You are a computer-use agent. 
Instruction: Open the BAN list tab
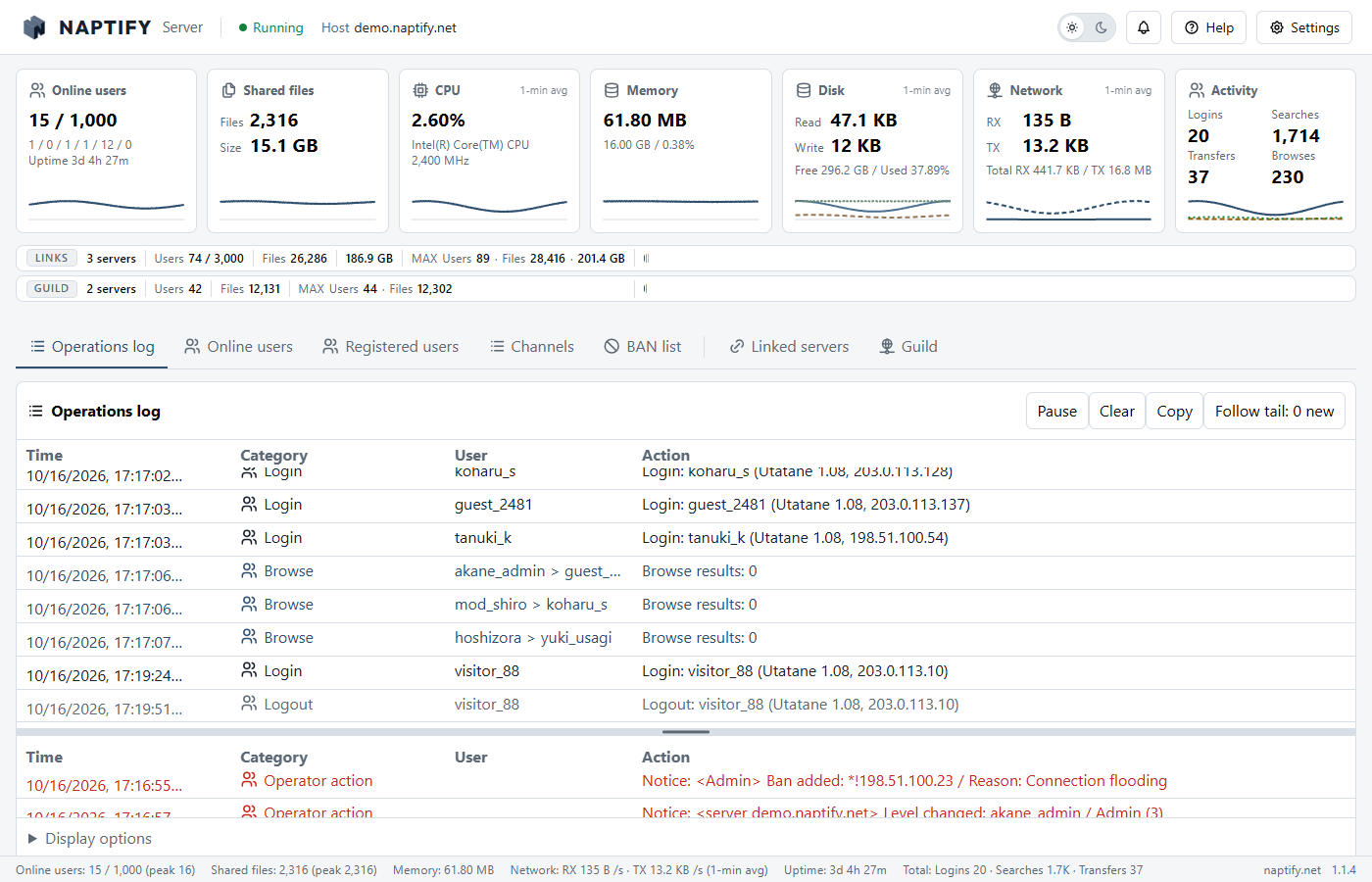coord(643,347)
